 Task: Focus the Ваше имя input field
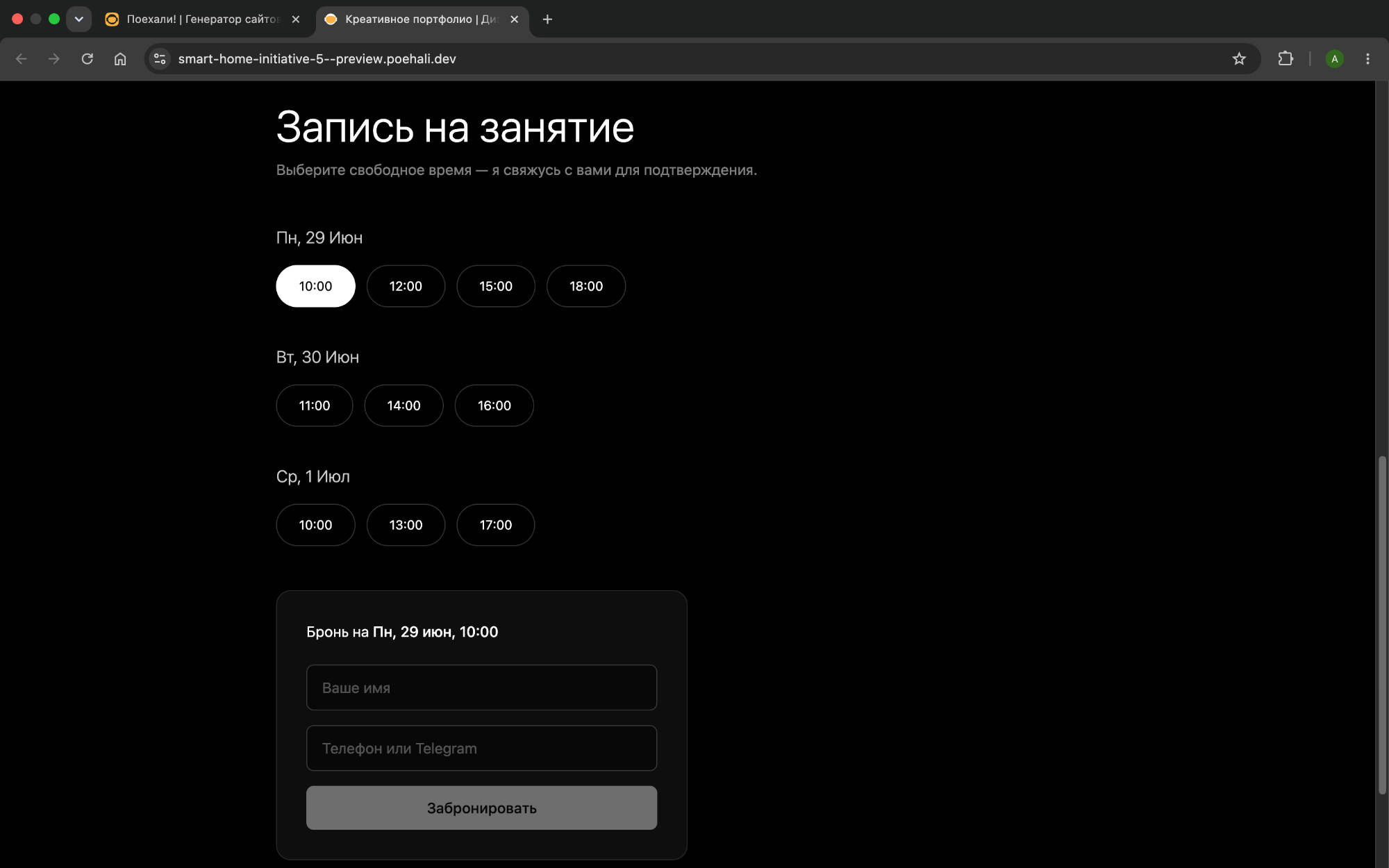point(481,687)
